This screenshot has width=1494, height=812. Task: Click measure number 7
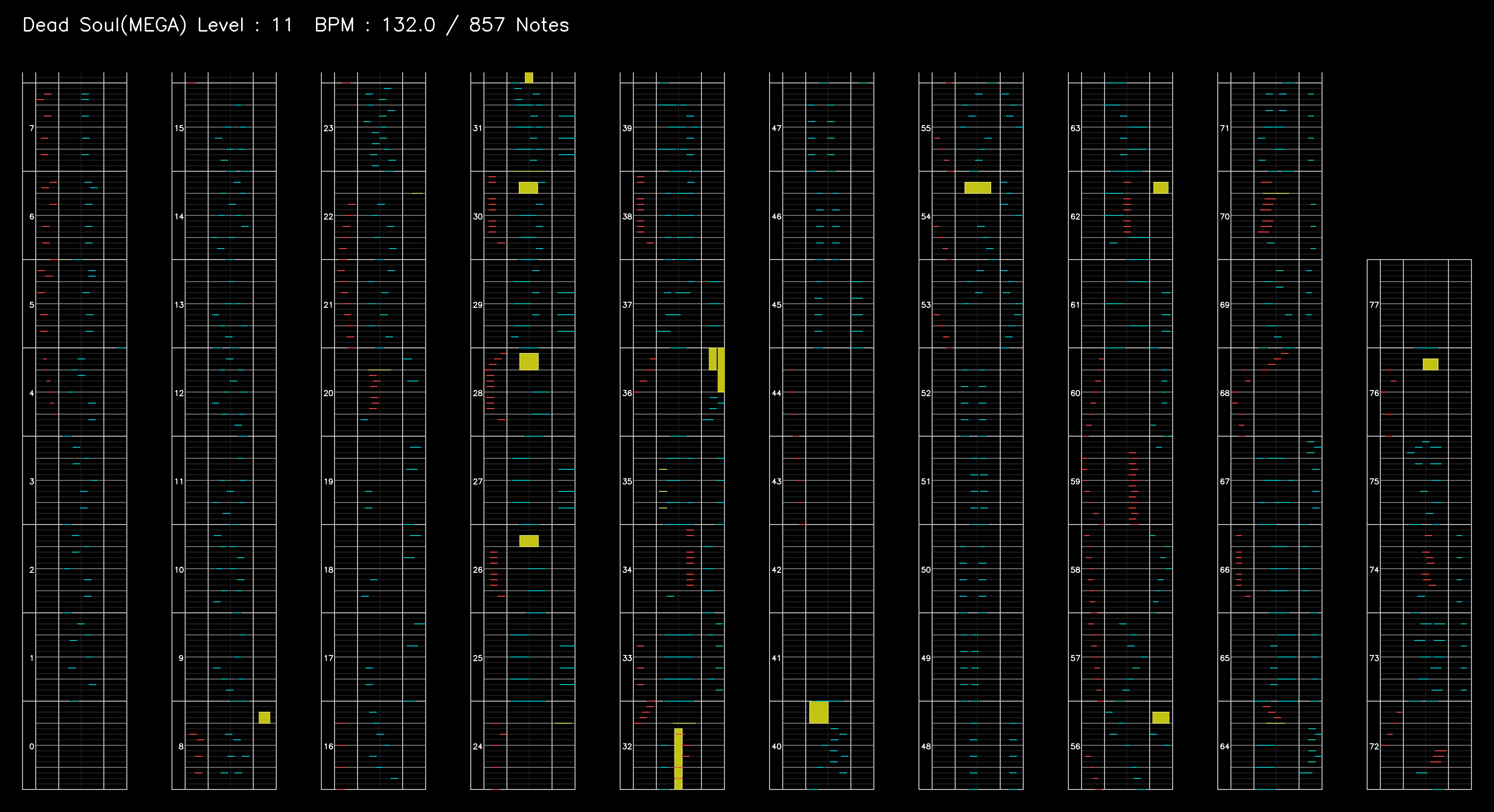click(x=31, y=128)
